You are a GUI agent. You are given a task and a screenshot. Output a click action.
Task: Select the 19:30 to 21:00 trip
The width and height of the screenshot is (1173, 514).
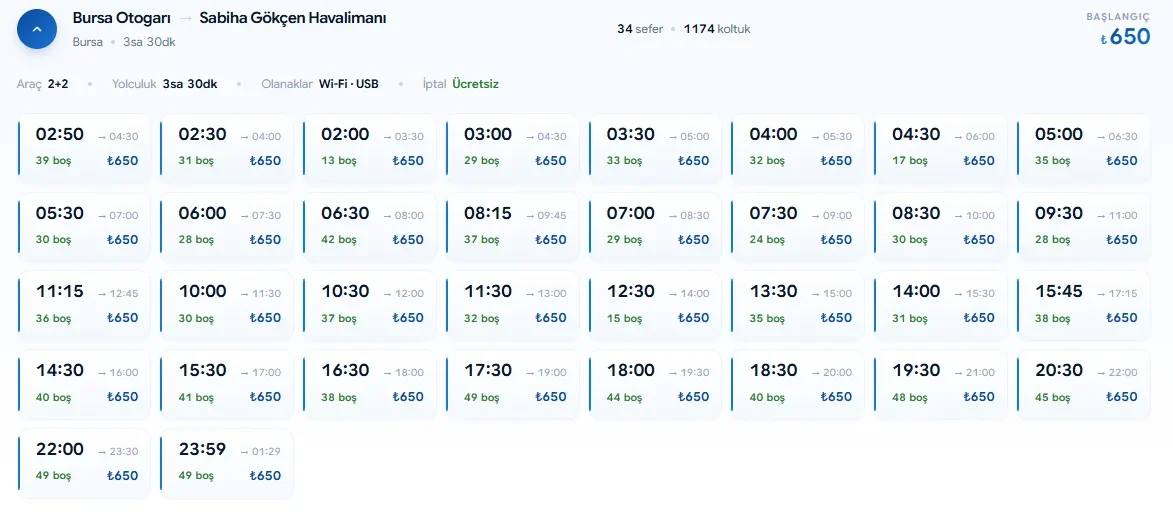(x=941, y=385)
